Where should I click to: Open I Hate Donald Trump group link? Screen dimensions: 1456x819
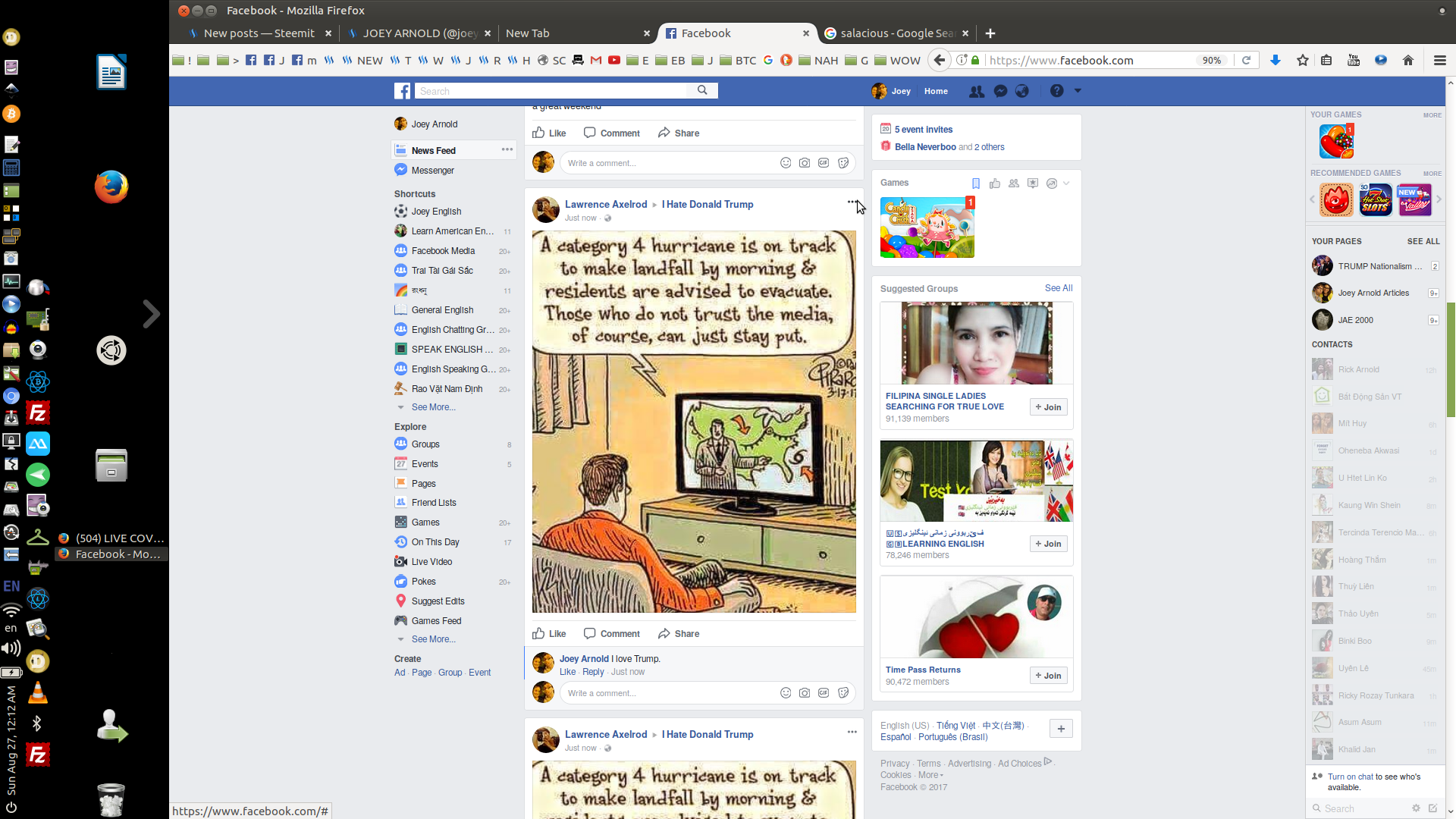click(708, 204)
